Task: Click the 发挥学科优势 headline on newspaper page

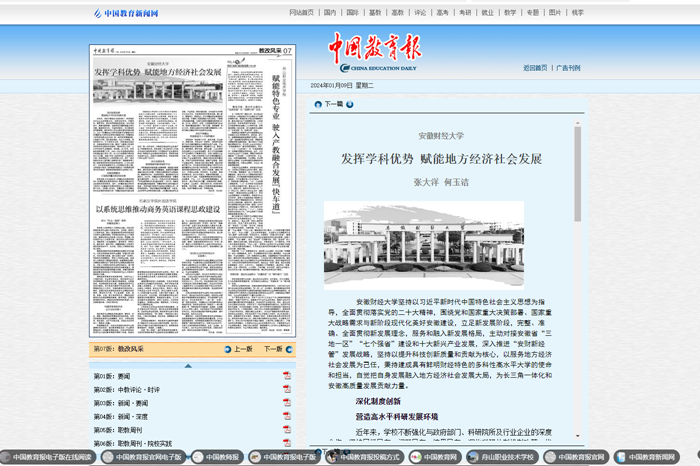Action: pyautogui.click(x=158, y=72)
